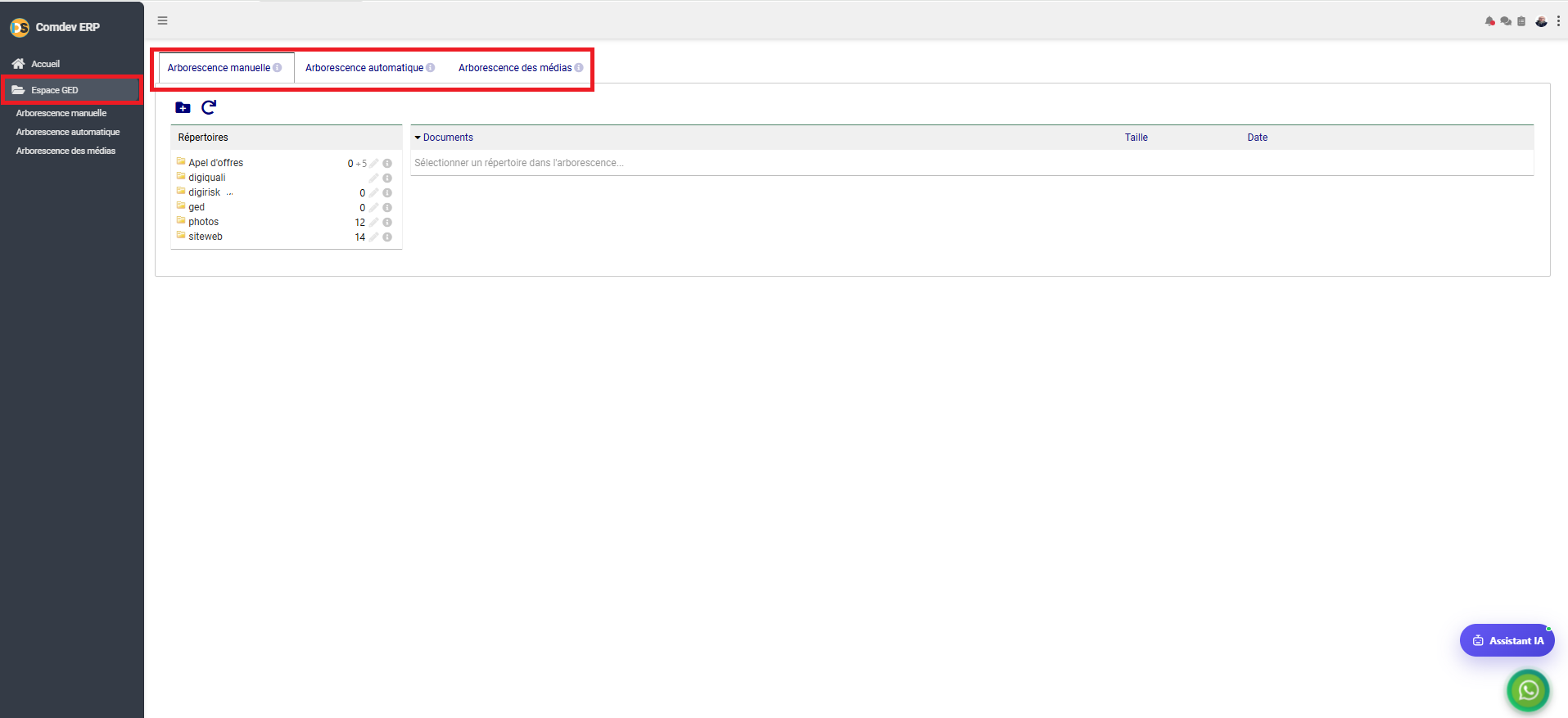
Task: Expand the digirisk folder ellipsis
Action: tap(229, 193)
